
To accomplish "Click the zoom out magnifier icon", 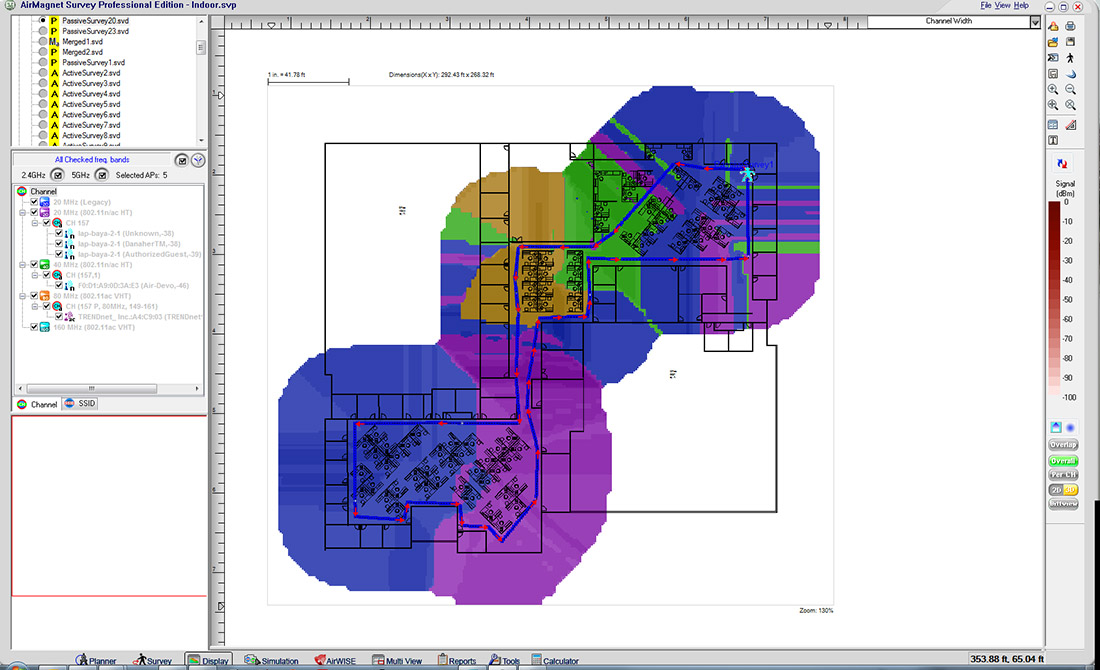I will coord(1071,89).
